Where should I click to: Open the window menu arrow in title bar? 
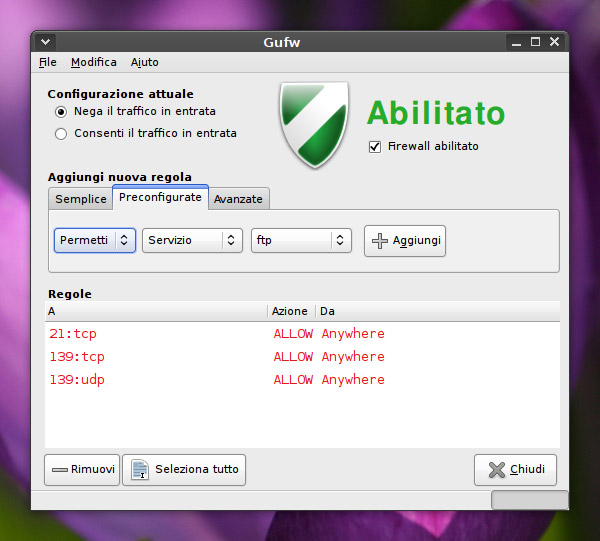coord(46,42)
